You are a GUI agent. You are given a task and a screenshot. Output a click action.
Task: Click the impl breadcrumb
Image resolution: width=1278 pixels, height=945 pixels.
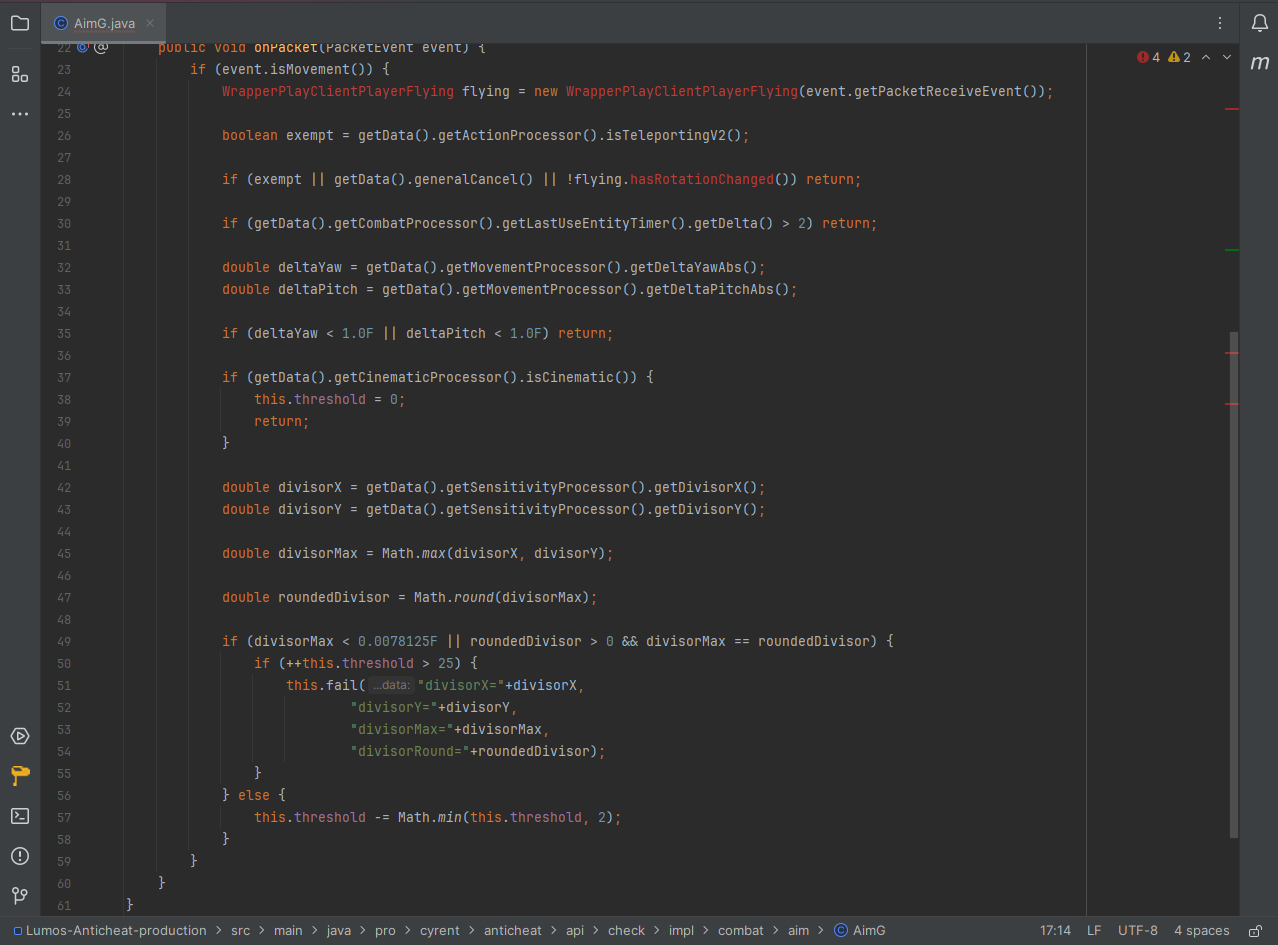pos(682,930)
